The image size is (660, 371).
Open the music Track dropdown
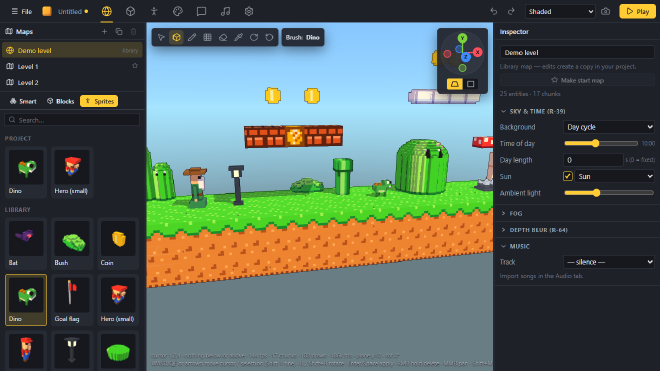(x=609, y=262)
